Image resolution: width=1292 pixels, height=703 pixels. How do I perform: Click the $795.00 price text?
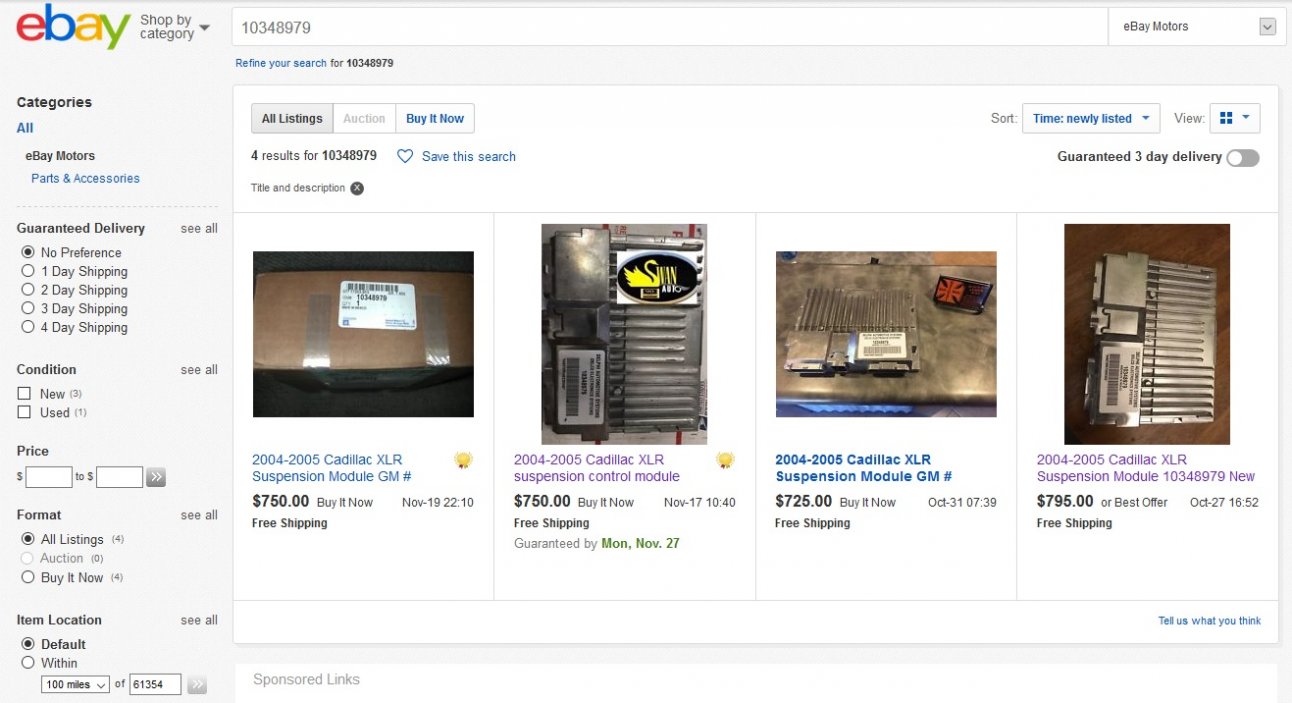(1065, 502)
